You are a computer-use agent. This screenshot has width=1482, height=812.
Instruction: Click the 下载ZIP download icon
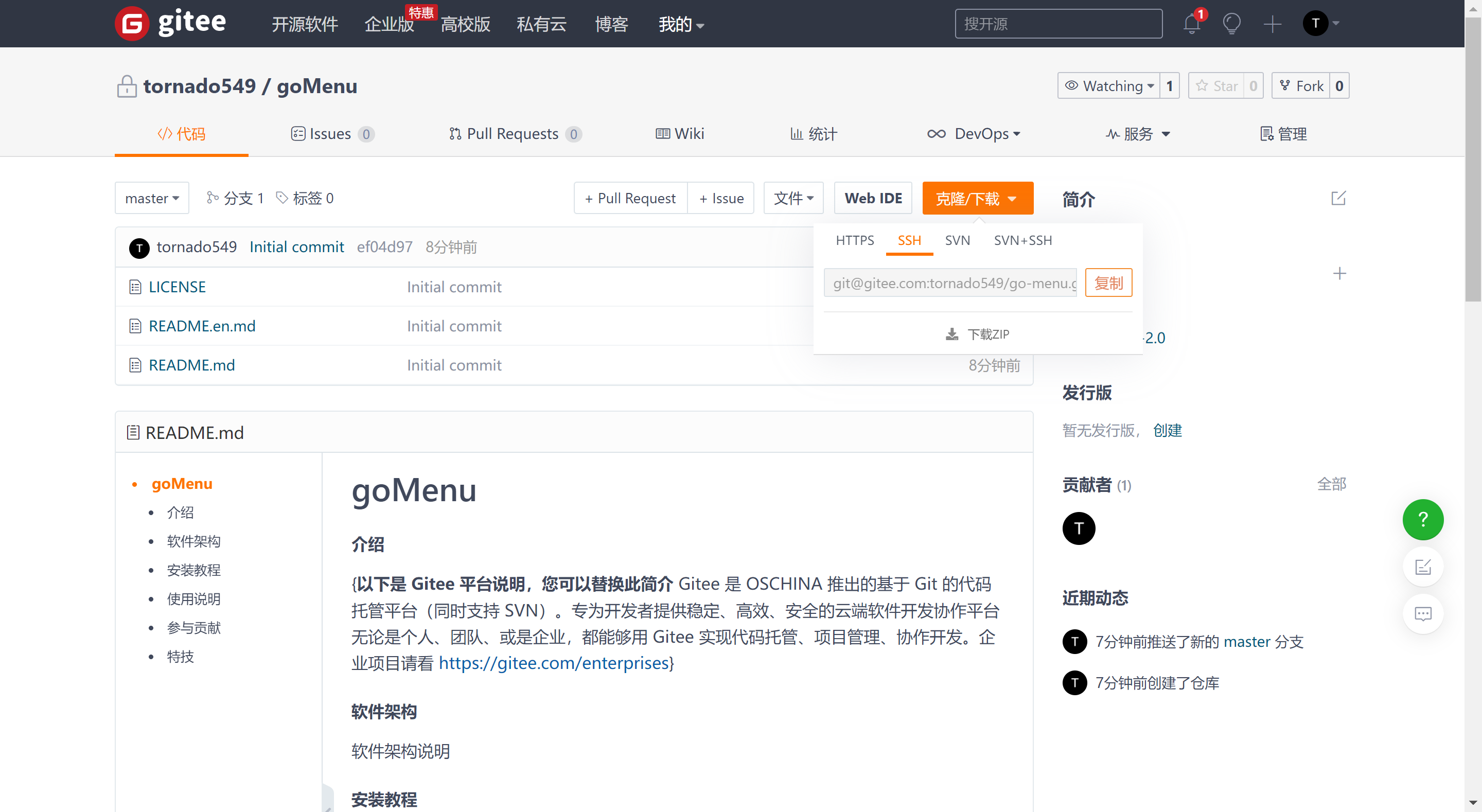tap(952, 334)
